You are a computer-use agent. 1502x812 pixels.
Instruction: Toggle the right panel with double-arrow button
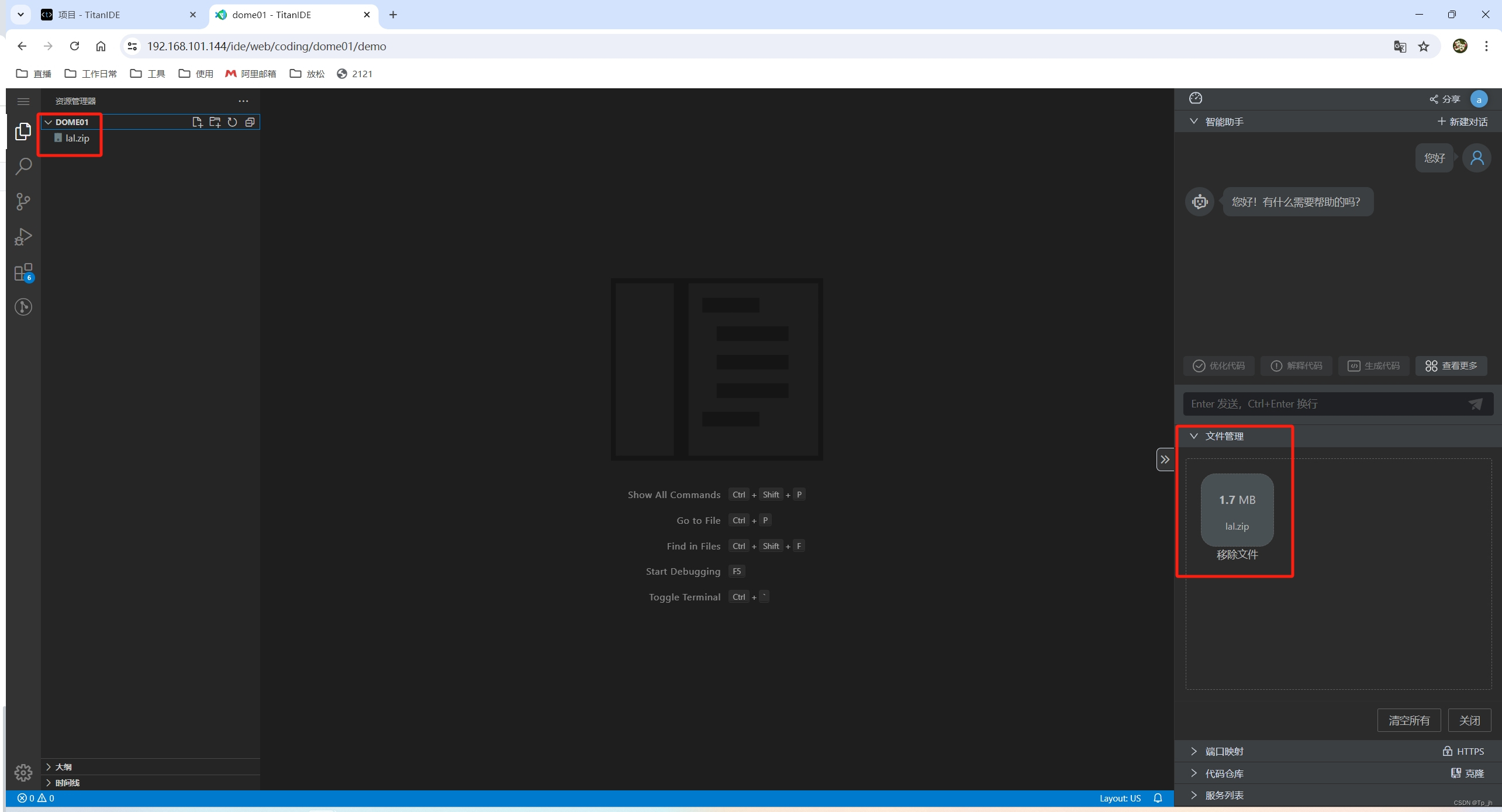click(1165, 459)
